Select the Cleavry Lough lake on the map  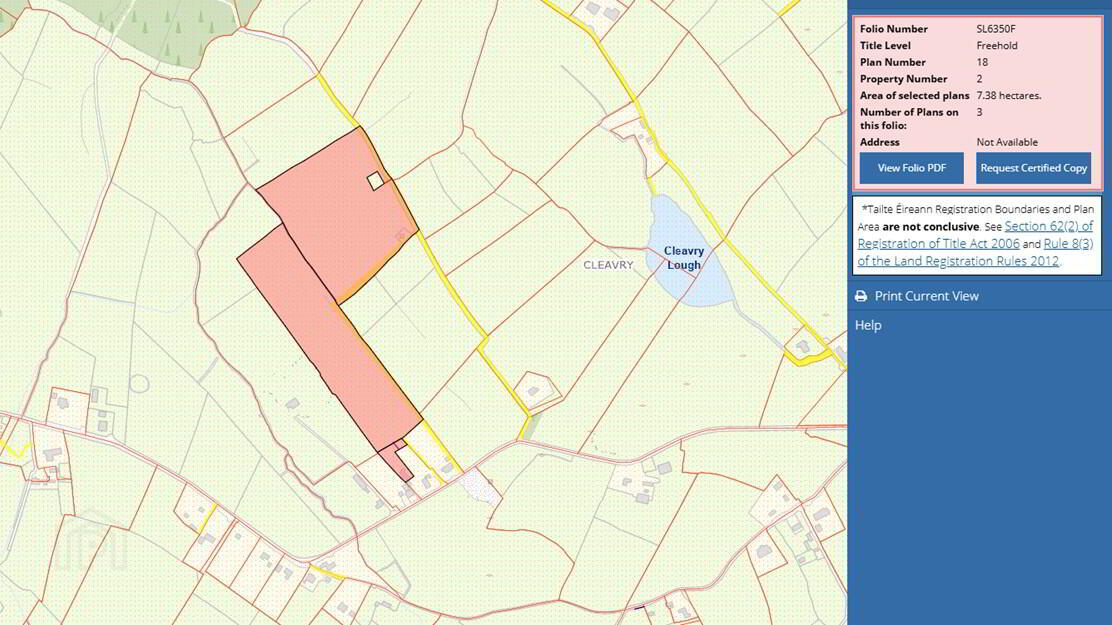(x=686, y=252)
